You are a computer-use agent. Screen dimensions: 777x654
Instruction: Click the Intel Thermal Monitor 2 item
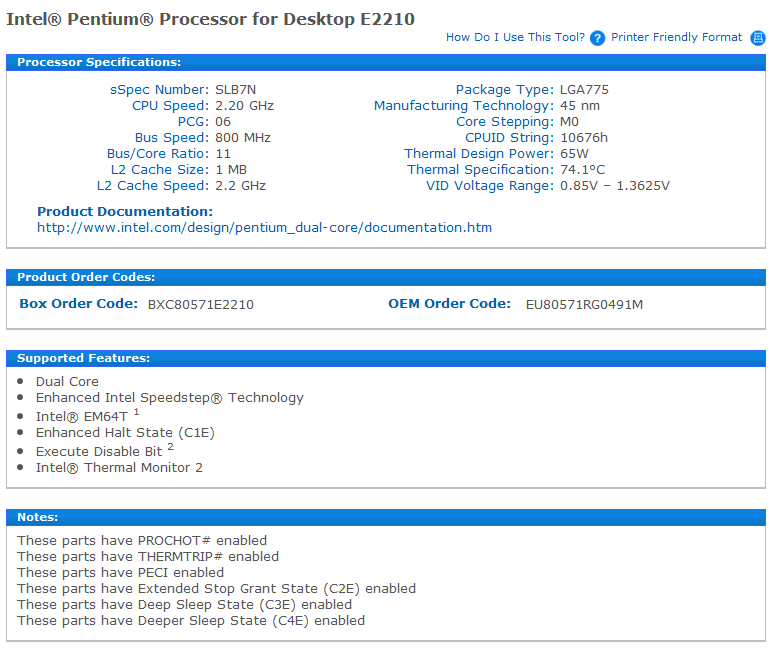pos(119,468)
